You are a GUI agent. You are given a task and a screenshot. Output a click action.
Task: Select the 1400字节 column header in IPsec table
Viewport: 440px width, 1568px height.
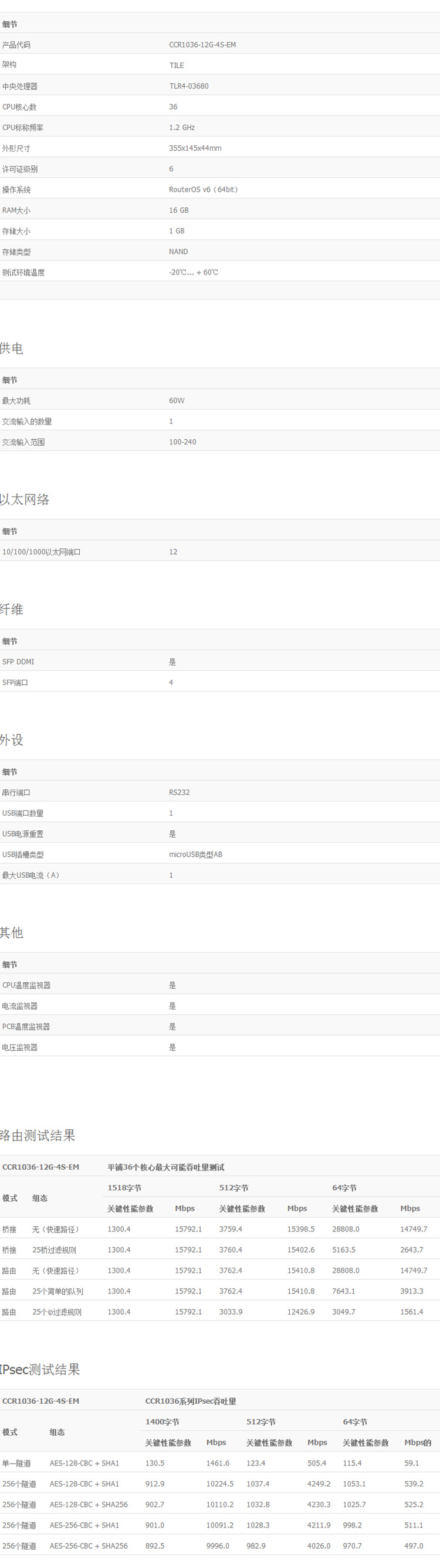tap(162, 1421)
